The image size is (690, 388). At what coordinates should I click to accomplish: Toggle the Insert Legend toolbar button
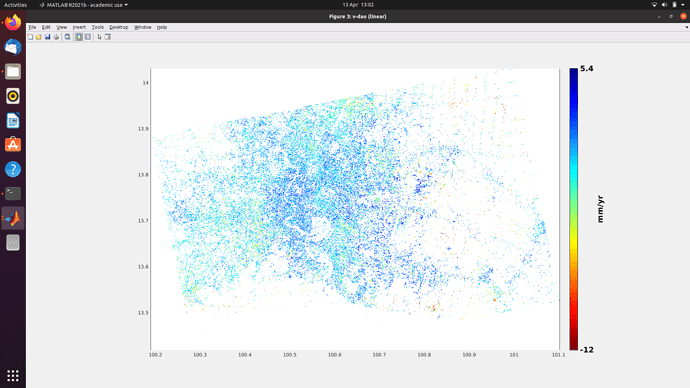tap(88, 37)
